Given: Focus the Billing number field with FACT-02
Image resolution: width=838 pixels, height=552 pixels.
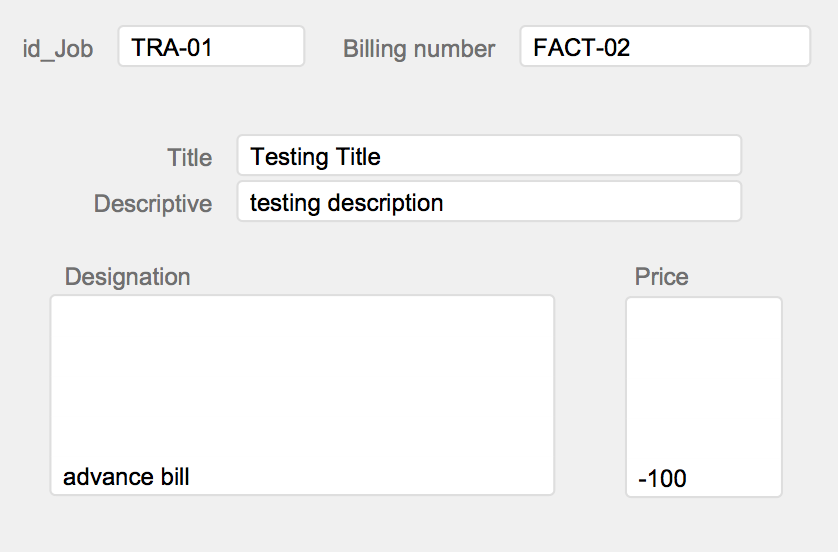Looking at the screenshot, I should point(665,46).
